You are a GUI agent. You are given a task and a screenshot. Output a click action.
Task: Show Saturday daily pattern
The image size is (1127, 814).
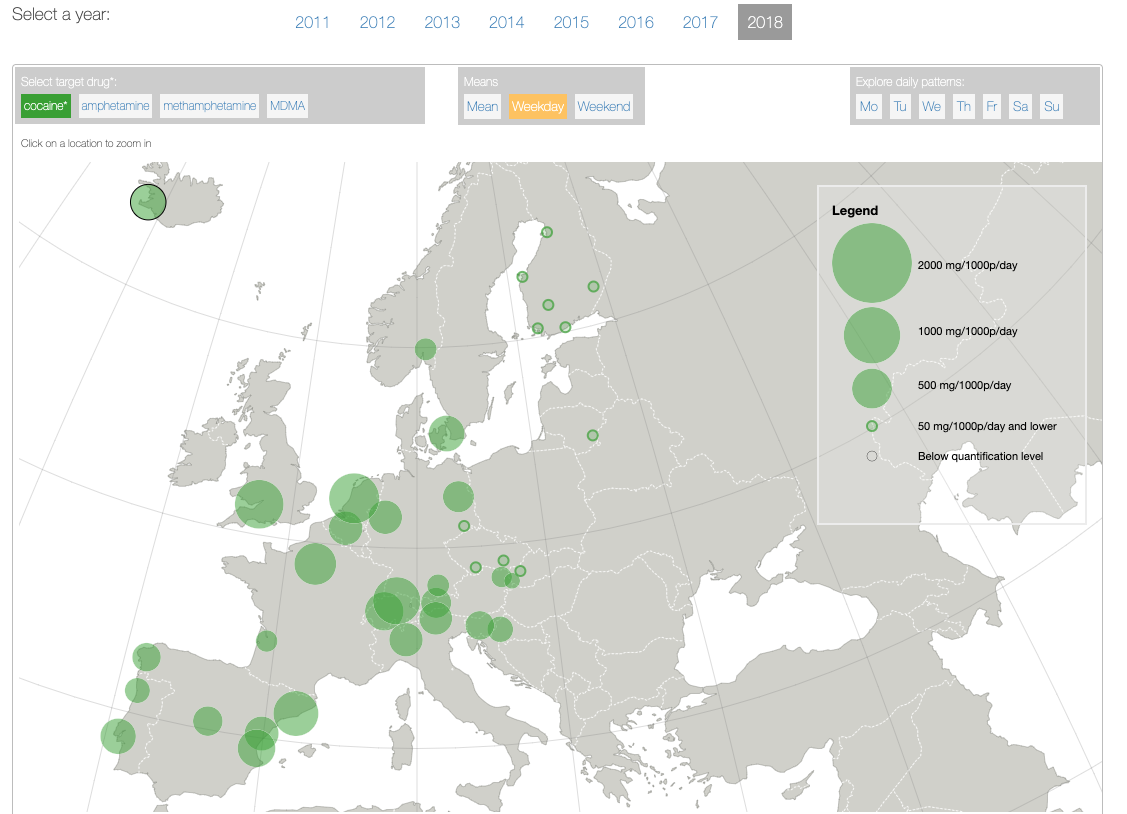(x=1020, y=106)
